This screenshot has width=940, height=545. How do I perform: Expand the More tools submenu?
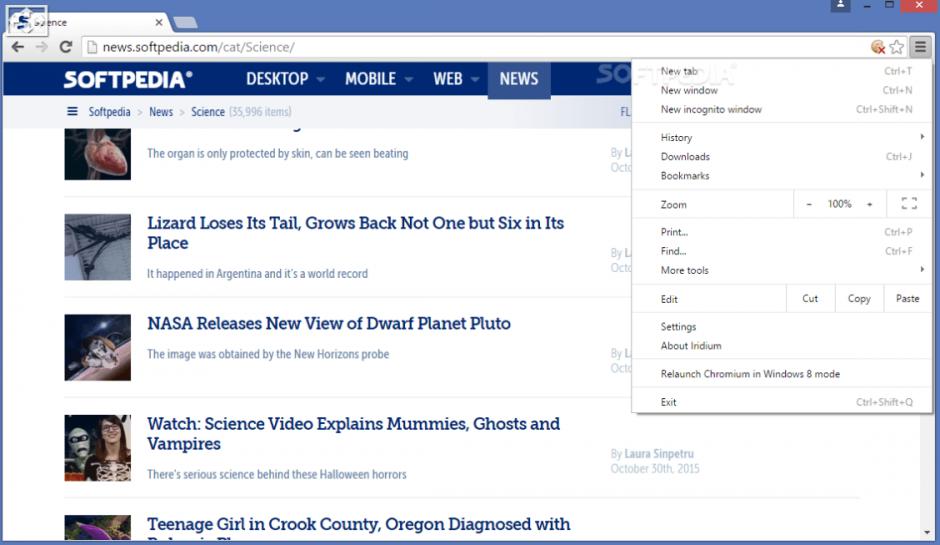[x=782, y=270]
